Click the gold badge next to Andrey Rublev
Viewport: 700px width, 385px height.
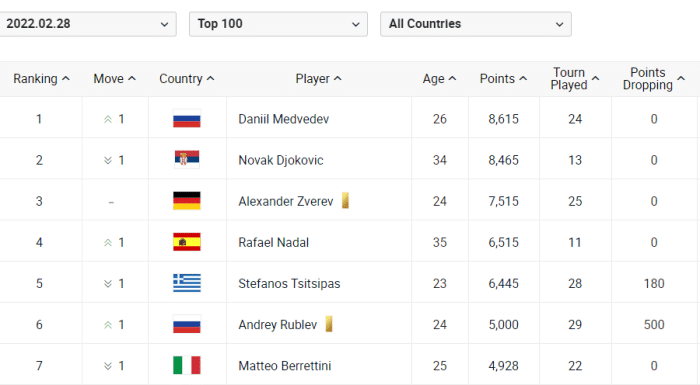(x=329, y=324)
